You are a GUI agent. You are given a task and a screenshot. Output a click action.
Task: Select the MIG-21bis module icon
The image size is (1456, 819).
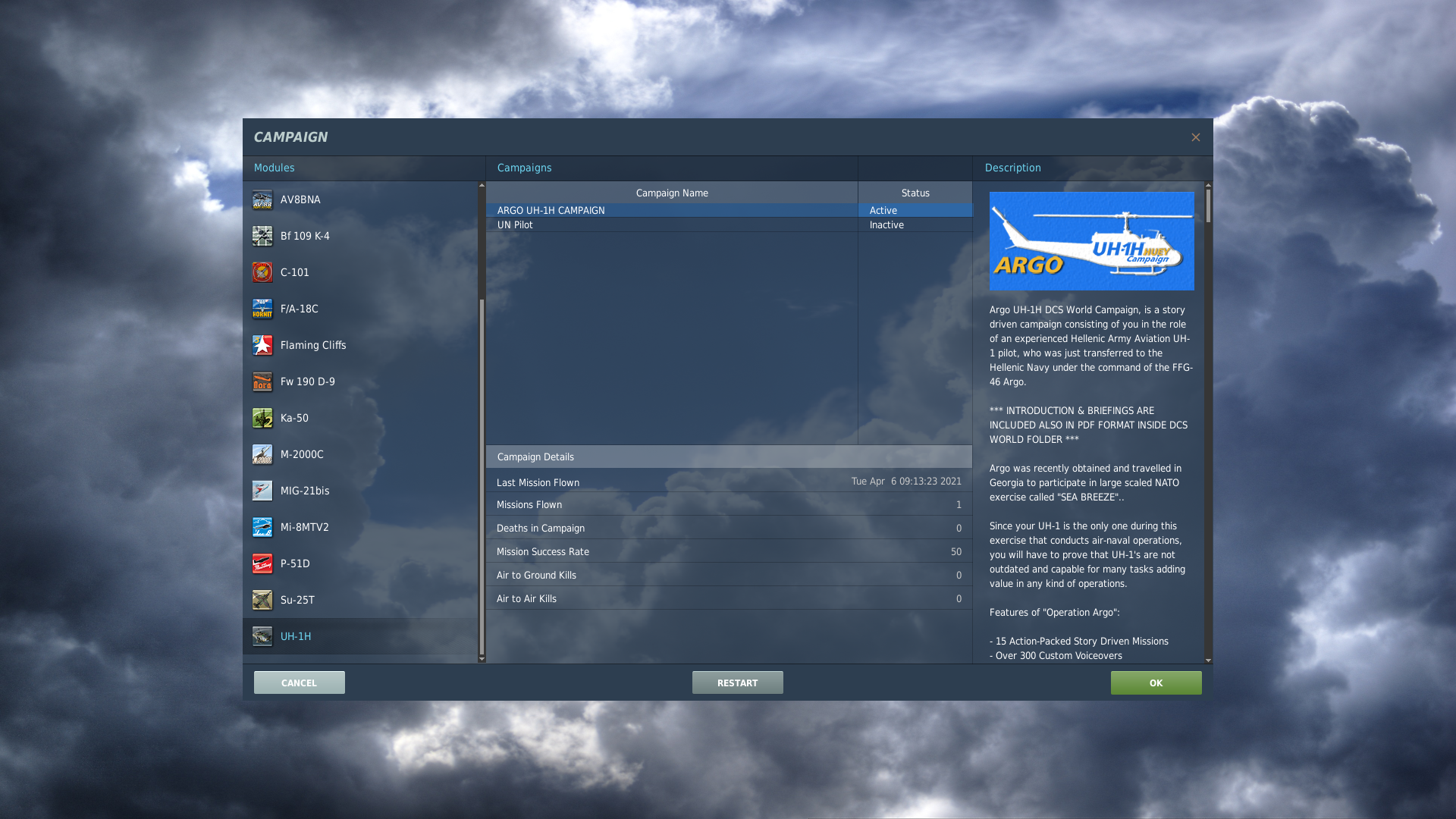[262, 491]
